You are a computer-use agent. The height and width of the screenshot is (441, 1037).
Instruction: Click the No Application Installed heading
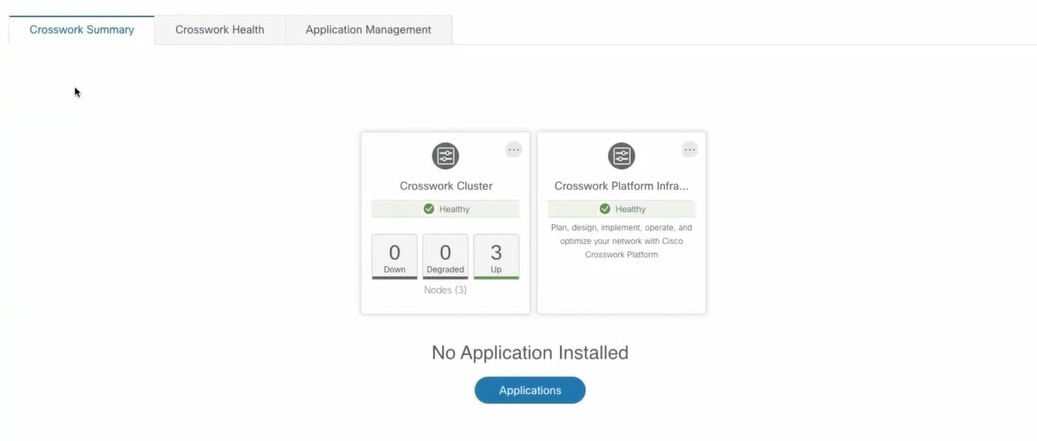click(530, 352)
